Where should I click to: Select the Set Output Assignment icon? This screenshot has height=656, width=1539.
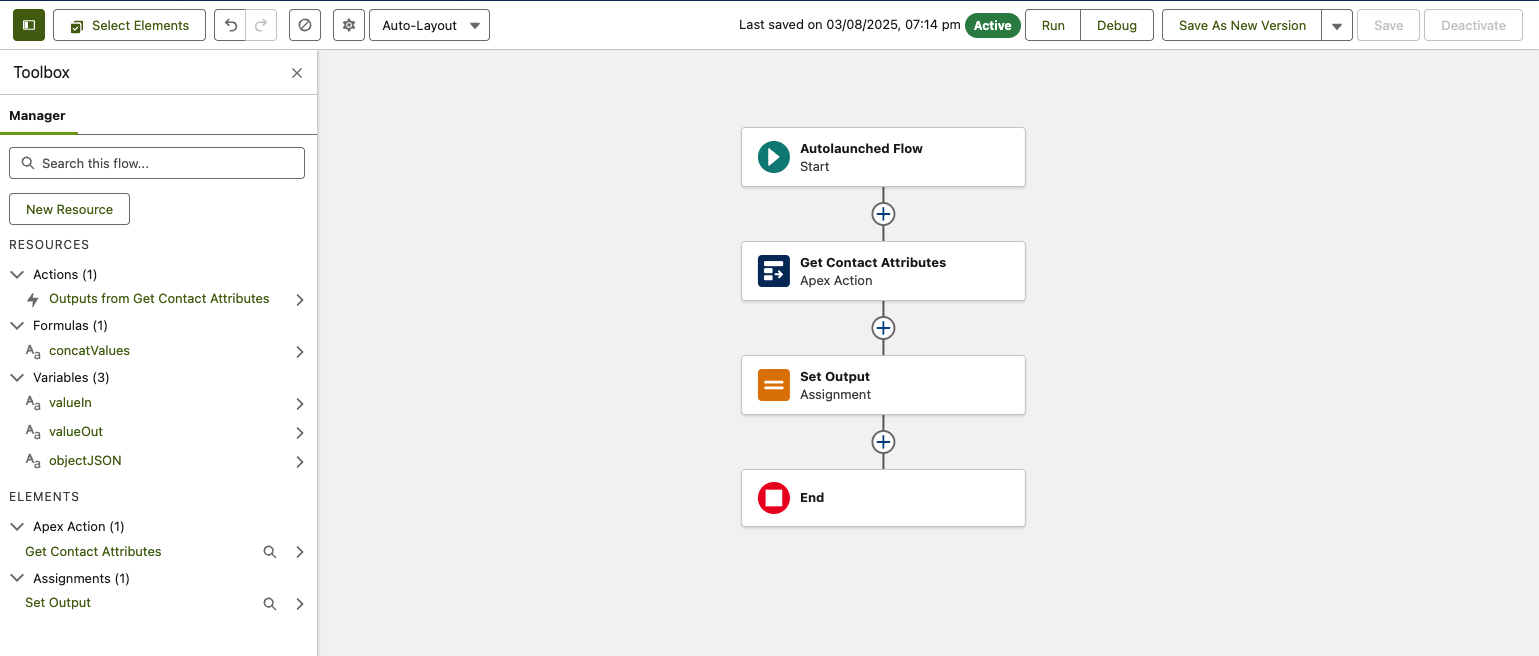point(773,385)
